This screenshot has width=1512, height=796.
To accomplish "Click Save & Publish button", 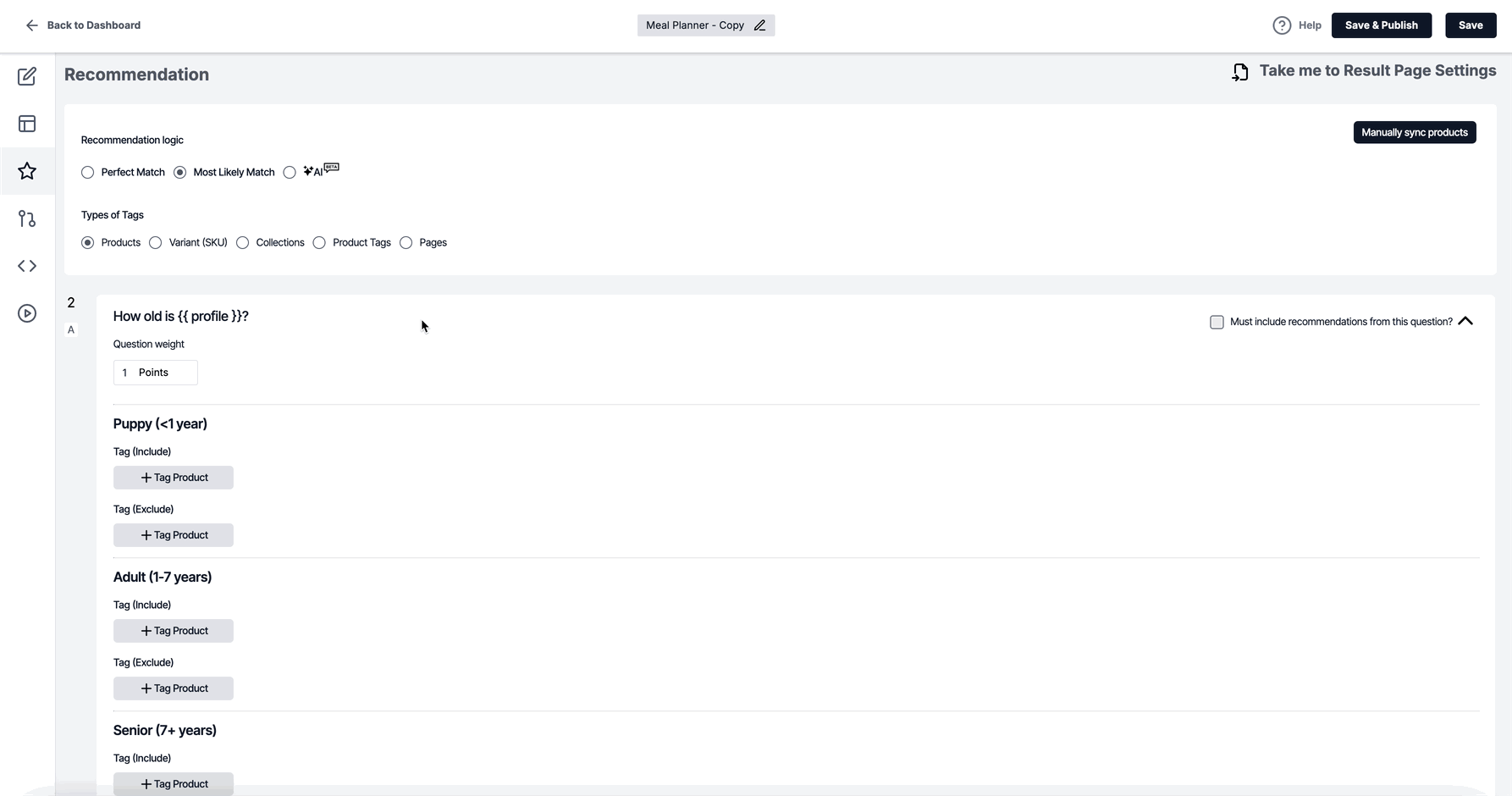I will pos(1382,25).
